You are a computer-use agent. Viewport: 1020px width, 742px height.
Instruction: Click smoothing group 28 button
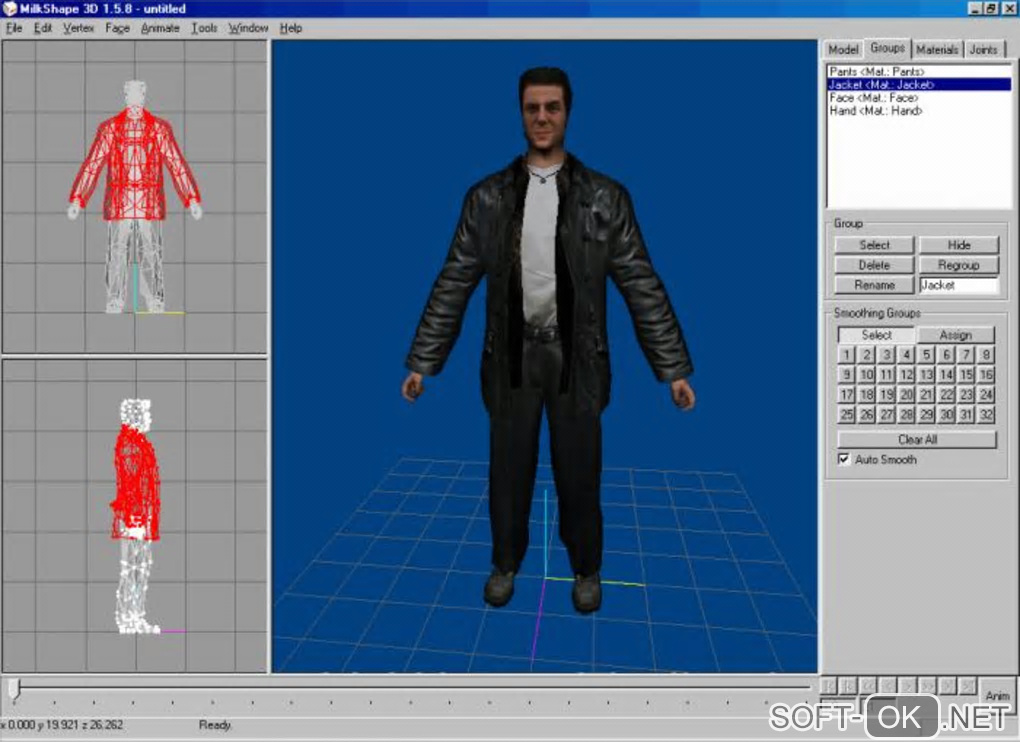pos(906,415)
